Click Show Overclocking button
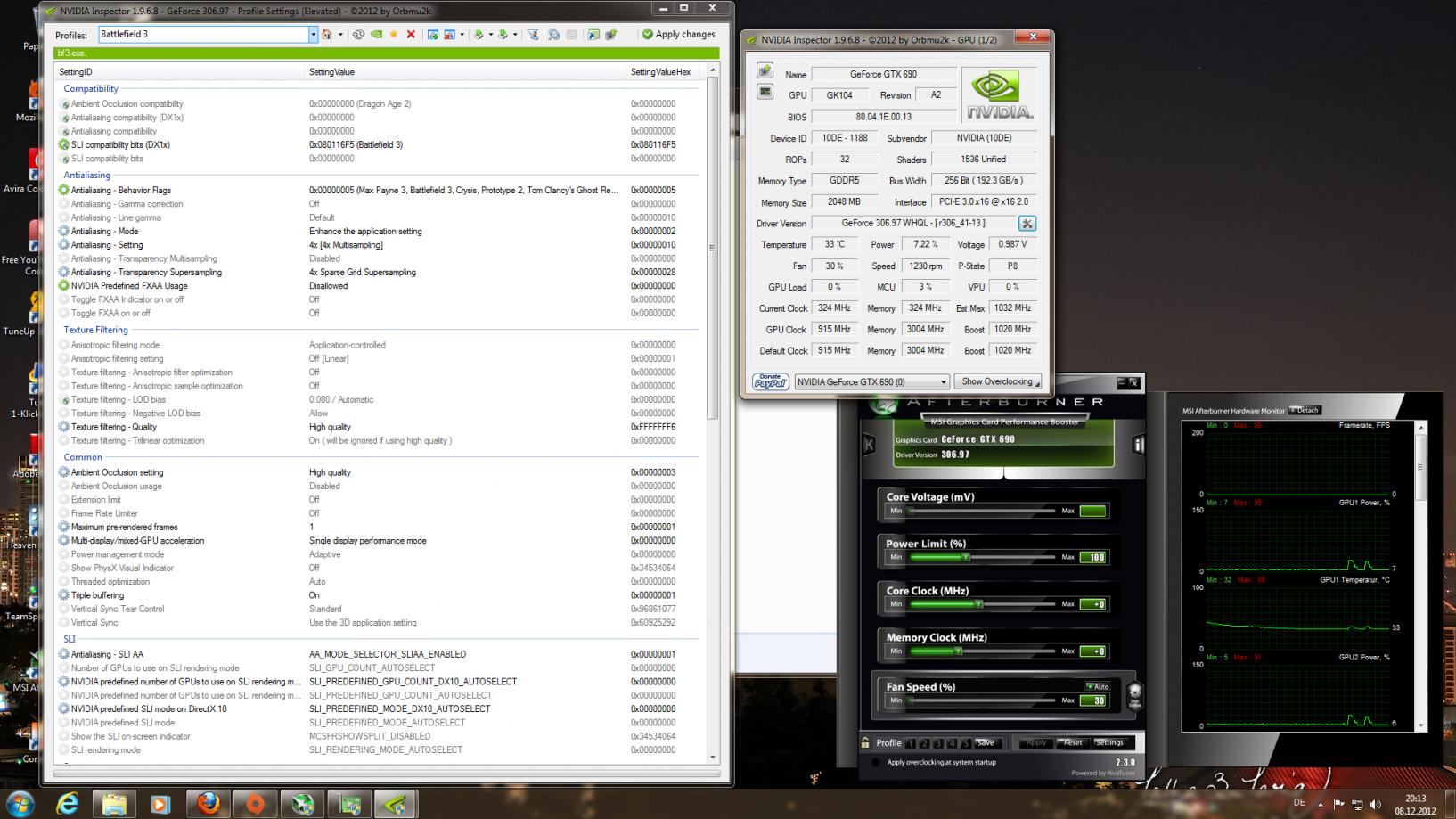Image resolution: width=1456 pixels, height=819 pixels. click(998, 381)
